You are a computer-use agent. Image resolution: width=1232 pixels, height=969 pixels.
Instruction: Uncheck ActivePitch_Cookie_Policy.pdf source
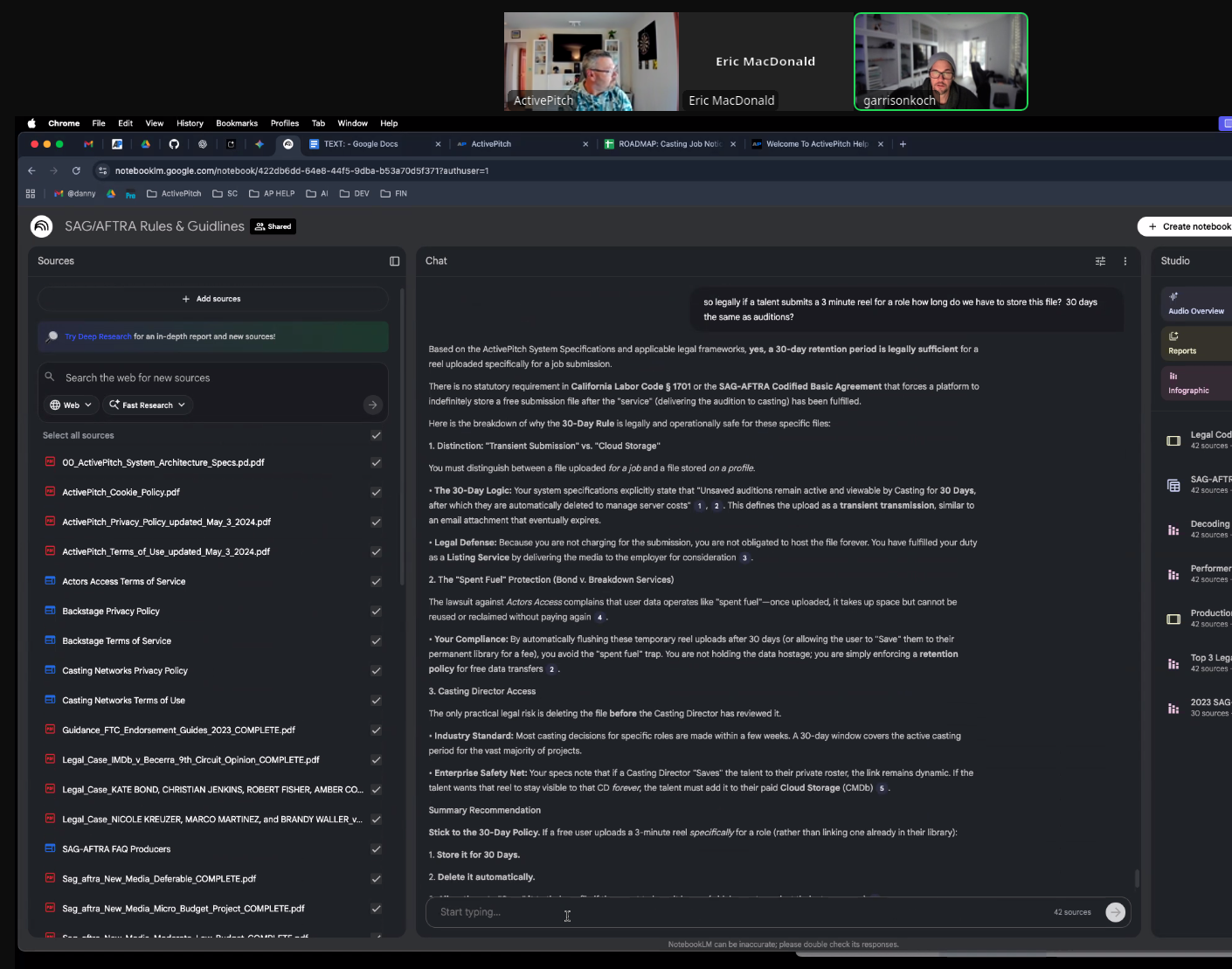click(376, 493)
